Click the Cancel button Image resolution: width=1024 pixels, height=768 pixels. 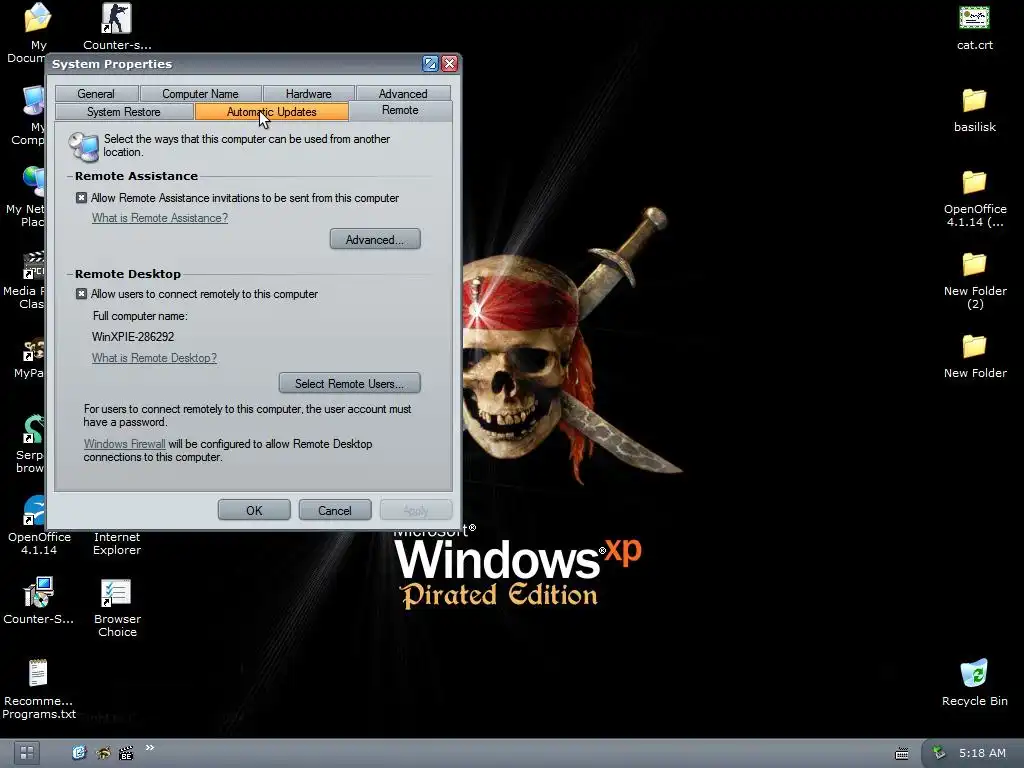coord(335,510)
